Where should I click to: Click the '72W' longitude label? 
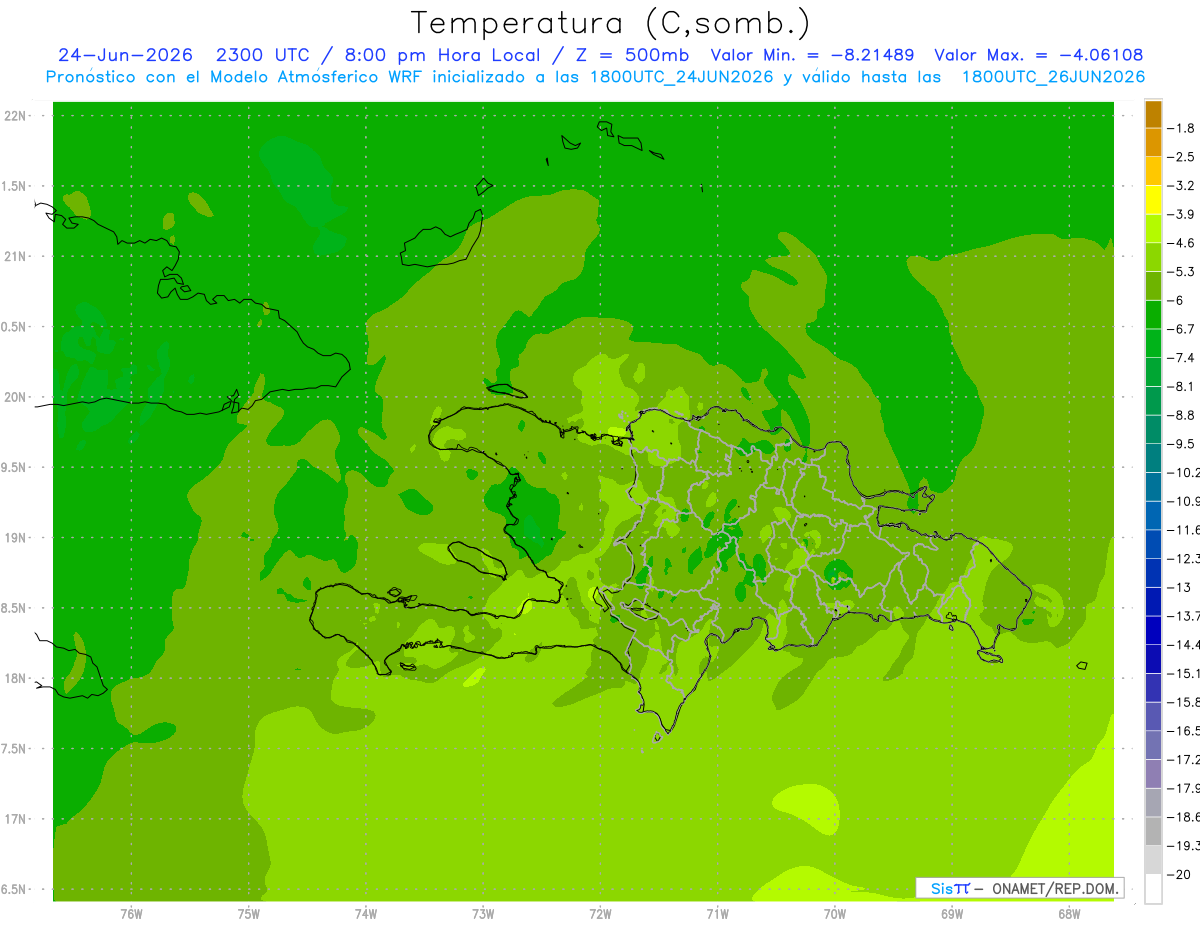[600, 914]
